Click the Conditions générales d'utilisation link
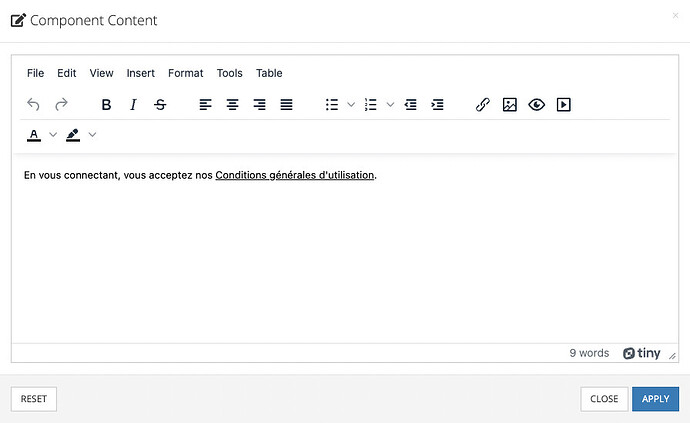This screenshot has width=690, height=423. pos(295,175)
